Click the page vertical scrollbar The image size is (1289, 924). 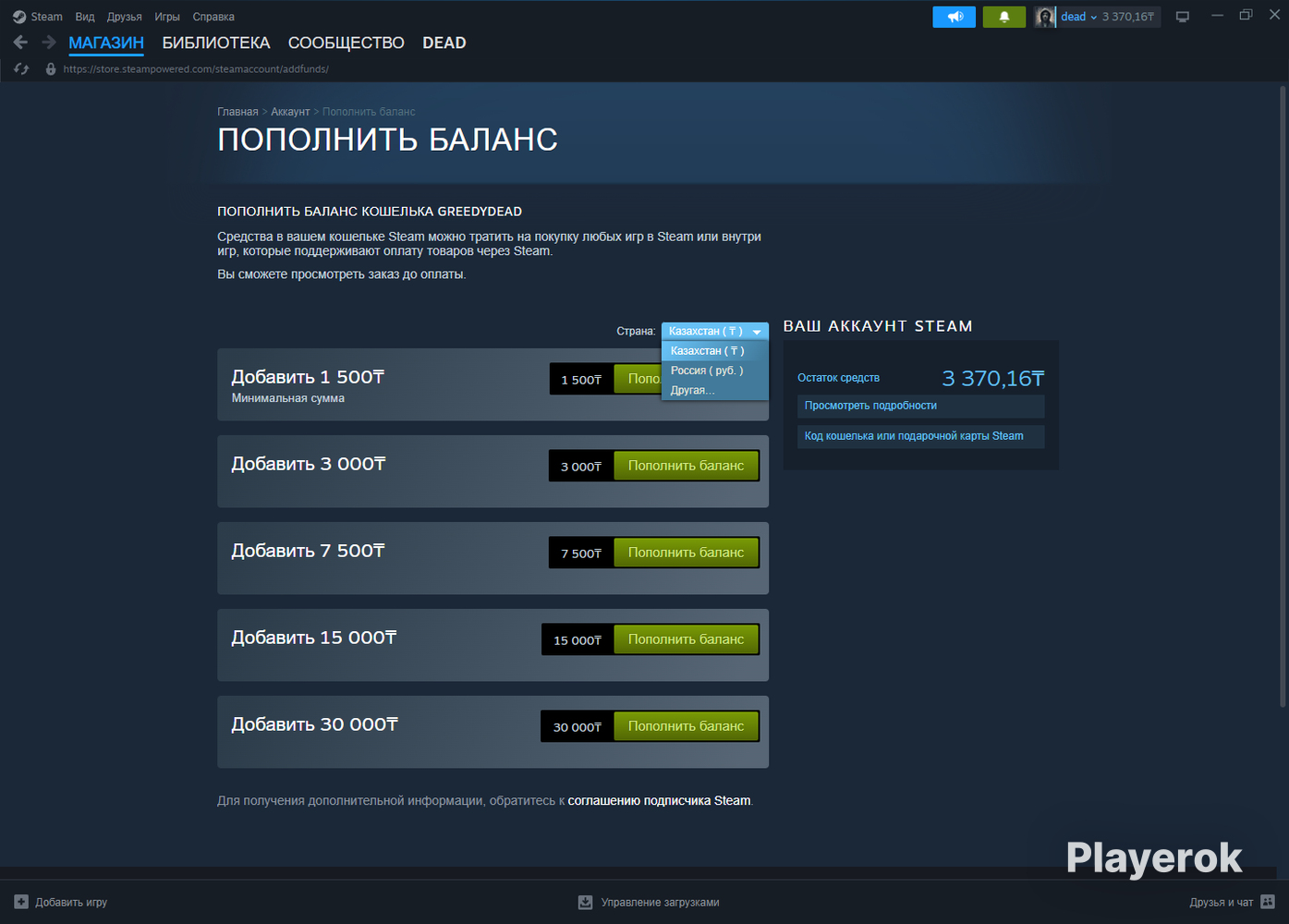[1282, 397]
